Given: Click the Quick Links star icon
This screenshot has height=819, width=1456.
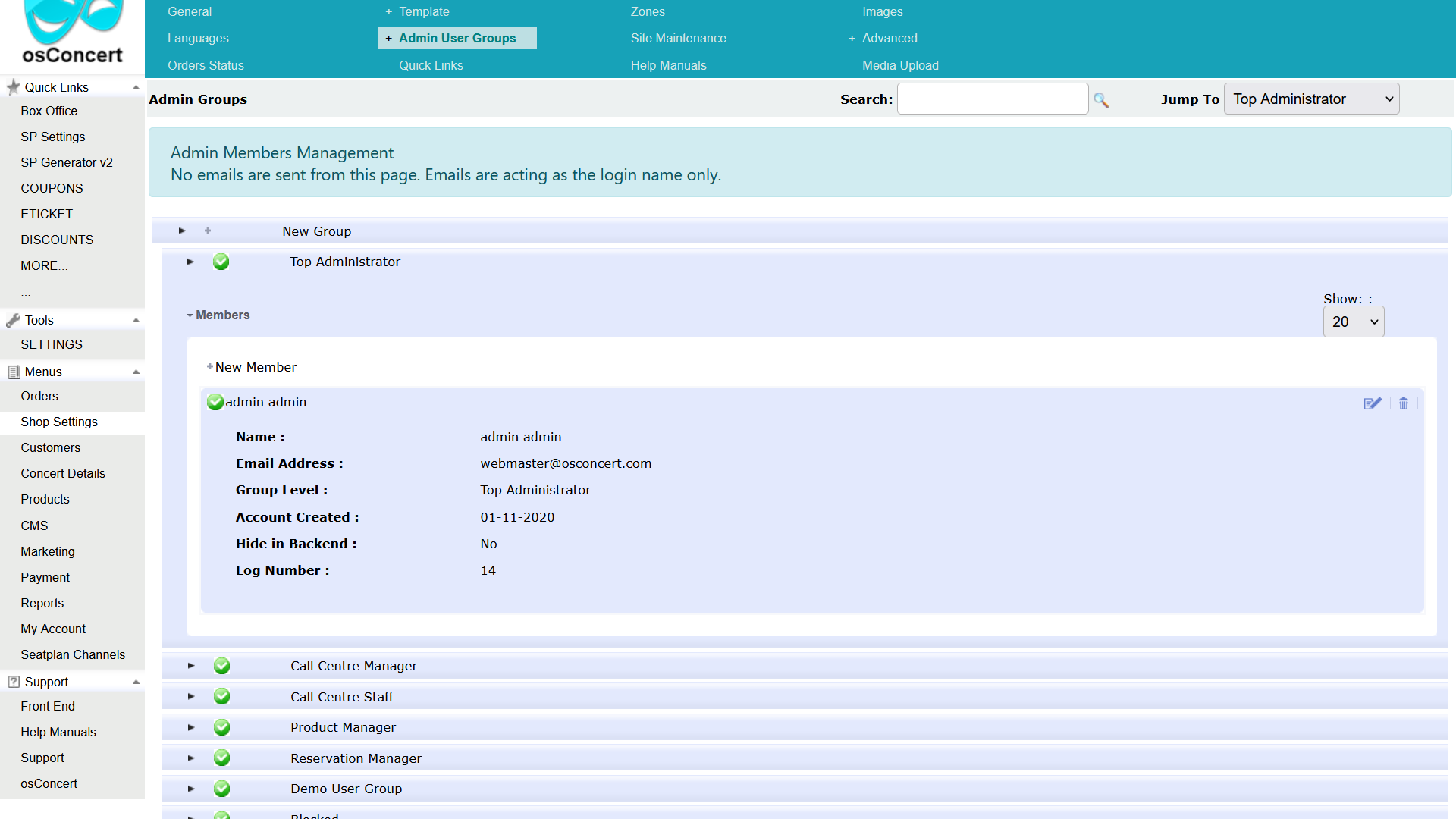Looking at the screenshot, I should pyautogui.click(x=13, y=87).
